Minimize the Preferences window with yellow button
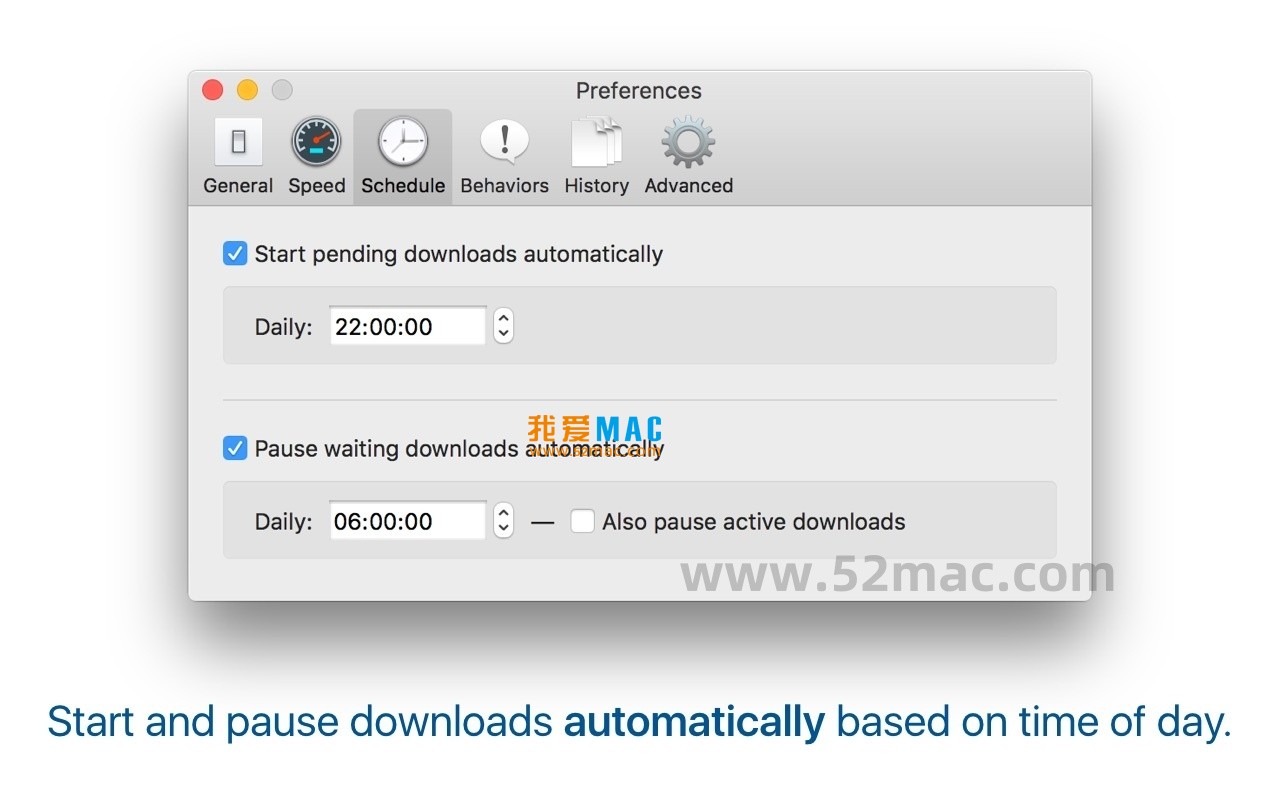Screen dimensions: 1280x800 coord(247,90)
